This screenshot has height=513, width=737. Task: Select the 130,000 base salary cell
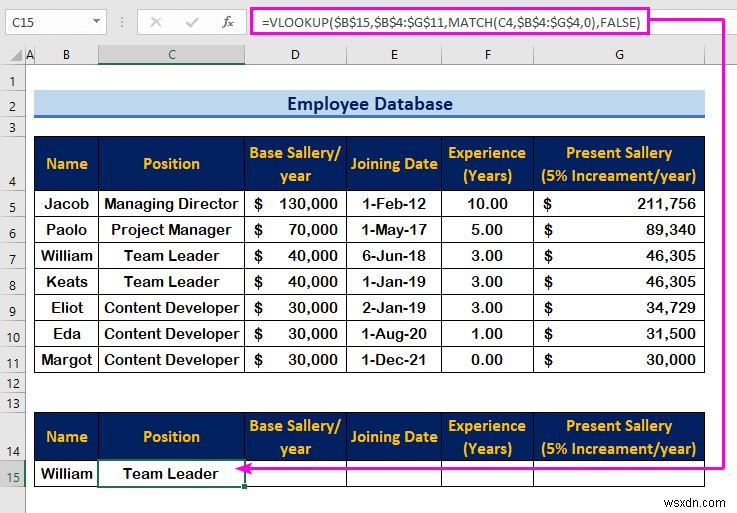pos(295,204)
